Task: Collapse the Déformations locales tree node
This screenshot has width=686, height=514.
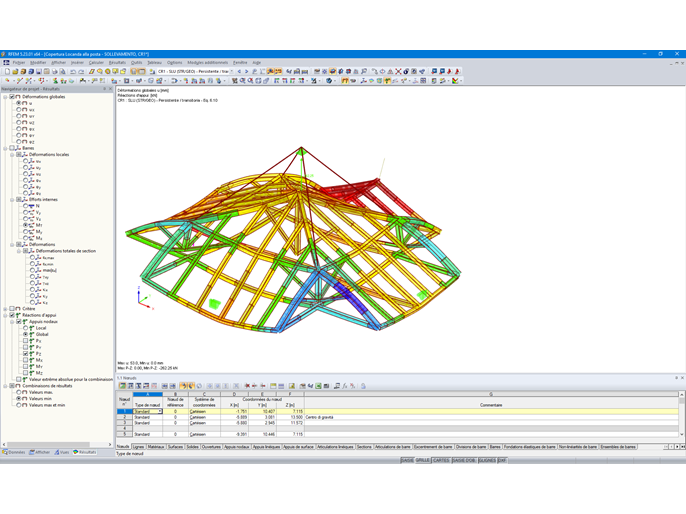Action: (x=12, y=155)
